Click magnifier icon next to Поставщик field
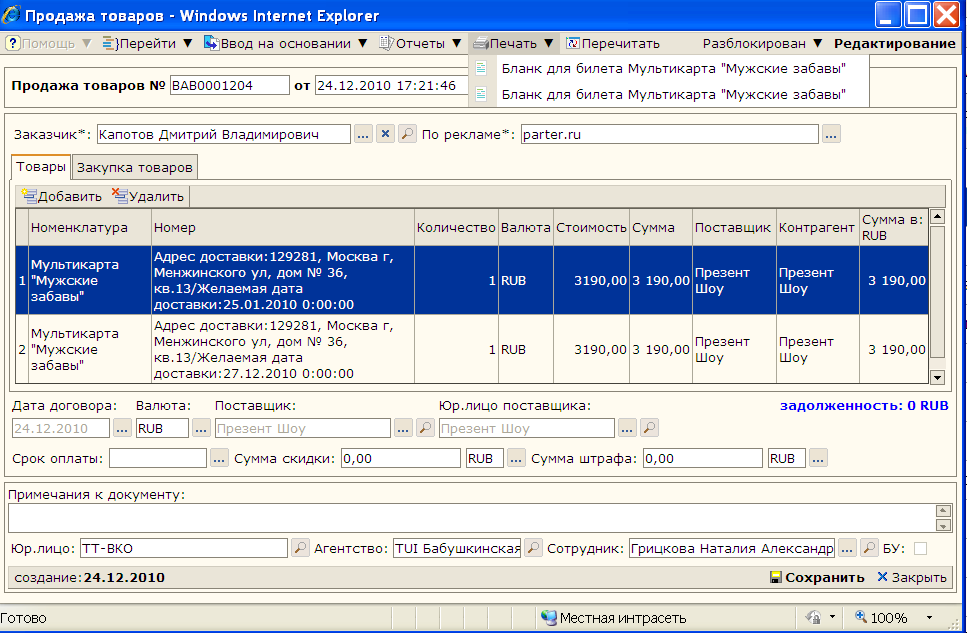 click(x=426, y=428)
